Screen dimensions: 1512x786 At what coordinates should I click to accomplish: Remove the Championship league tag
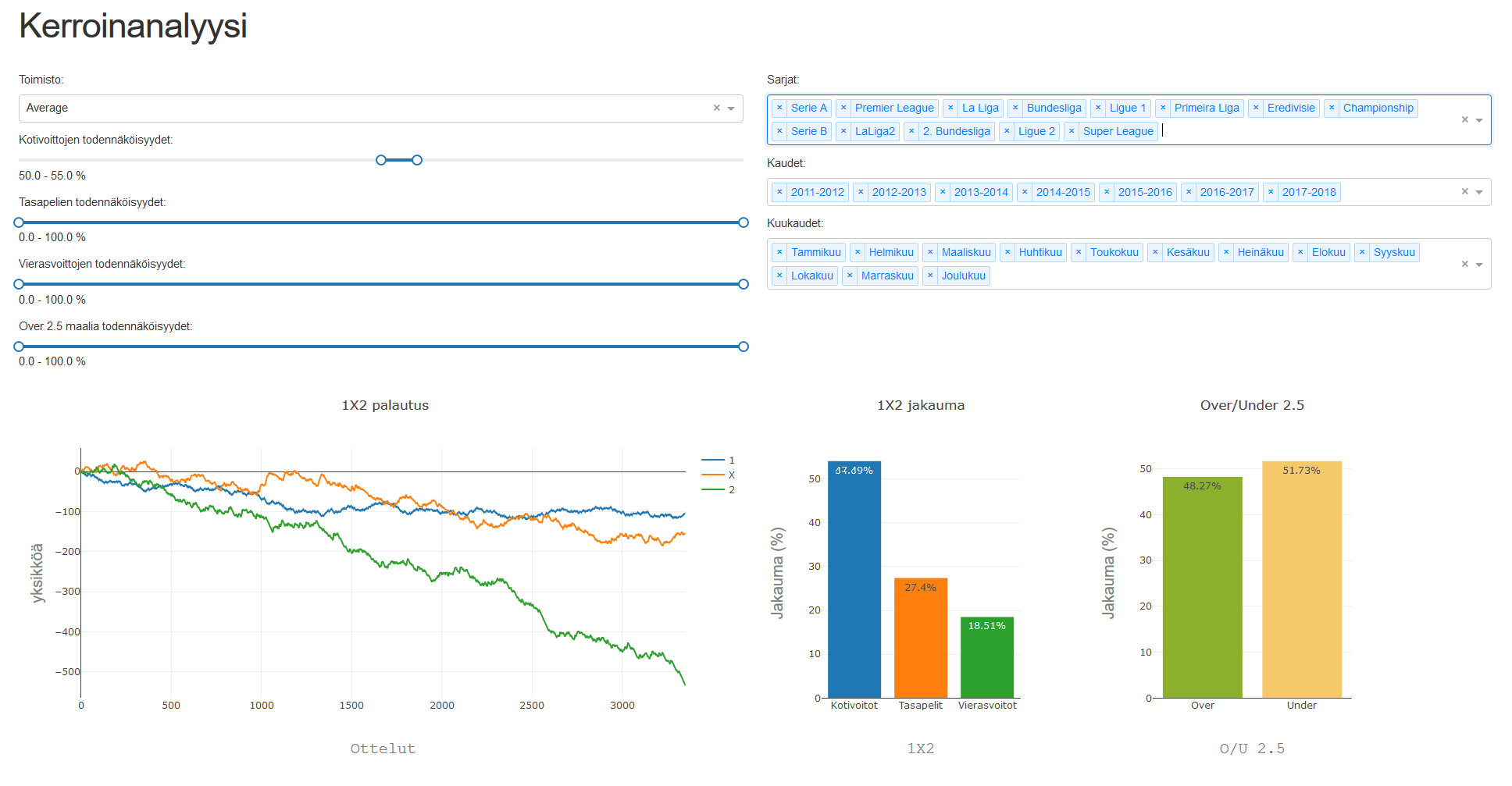pos(1332,108)
